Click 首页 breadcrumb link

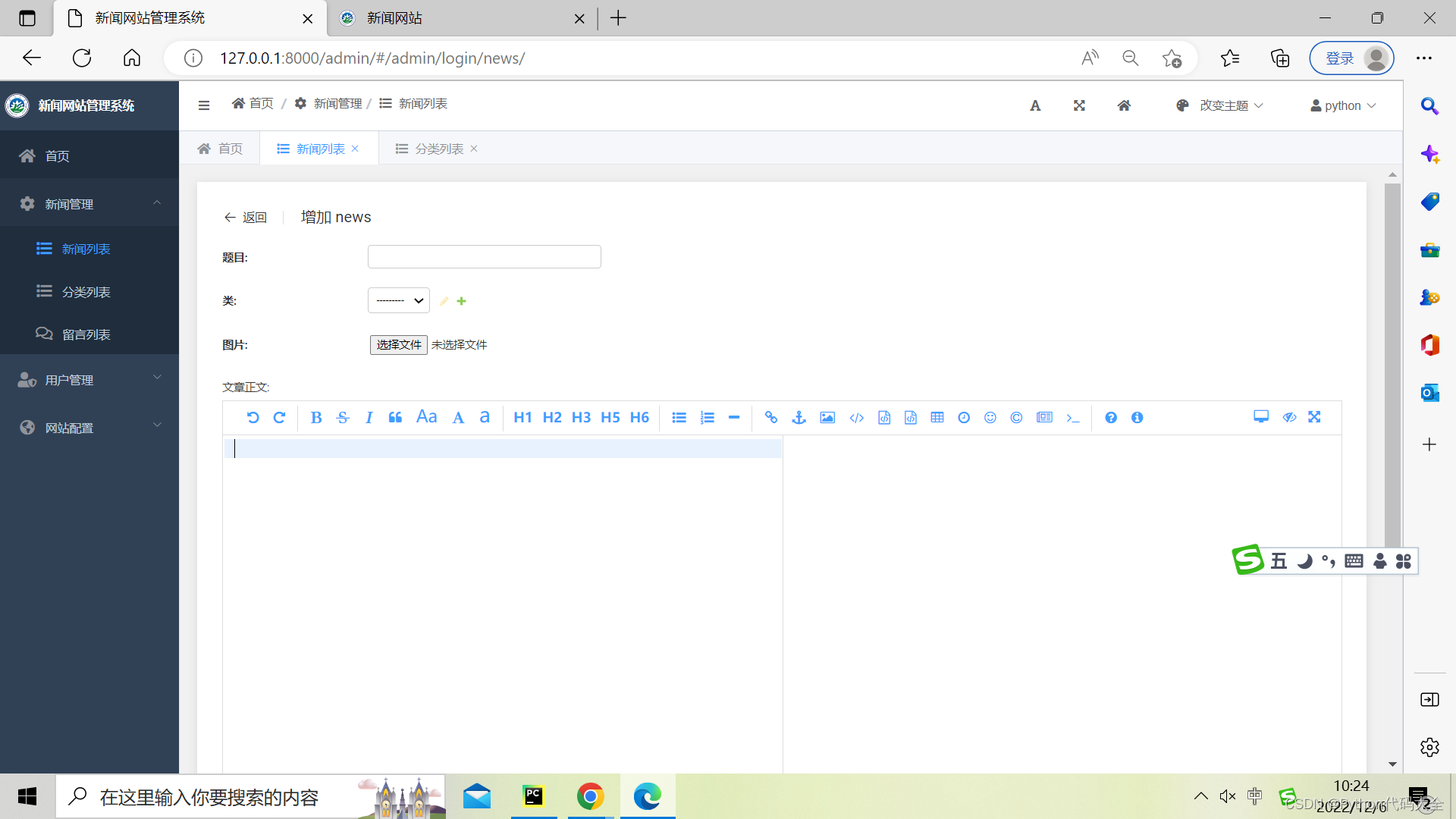[x=253, y=103]
